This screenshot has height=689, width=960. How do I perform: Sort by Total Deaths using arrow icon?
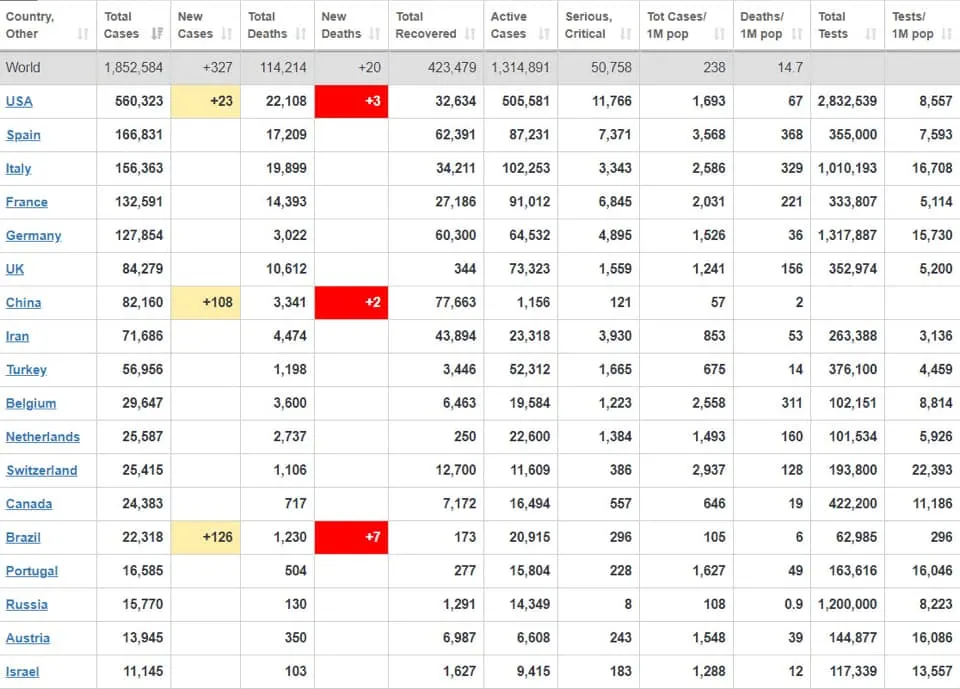[301, 34]
